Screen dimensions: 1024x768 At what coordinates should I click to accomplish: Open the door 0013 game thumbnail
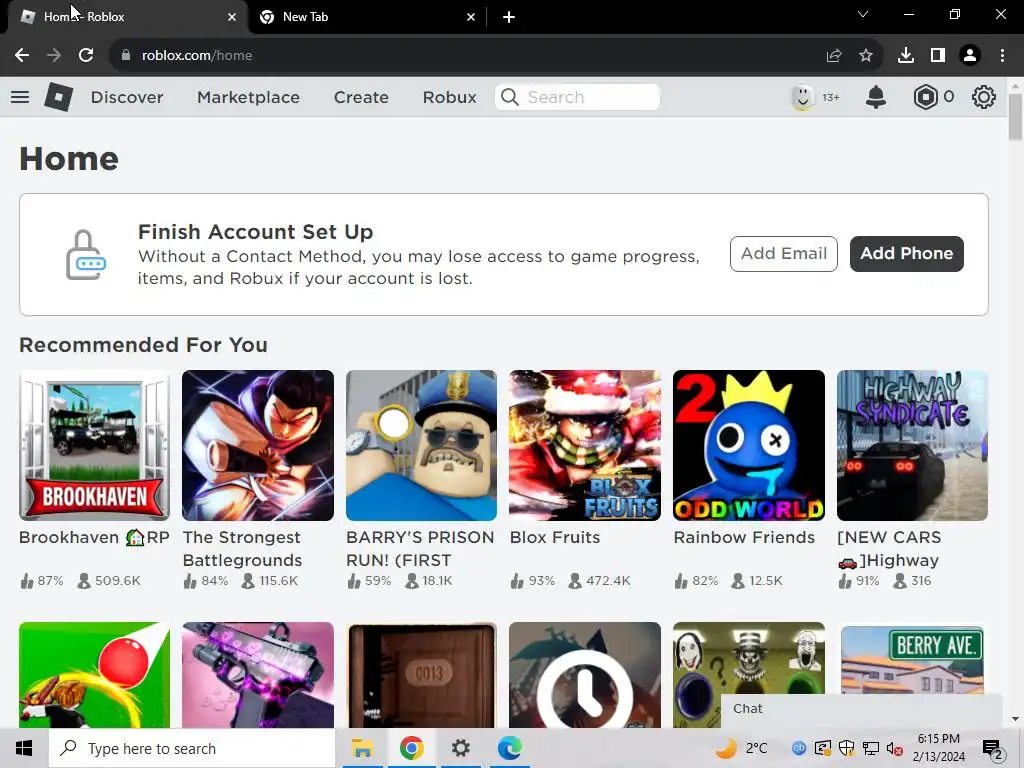[x=421, y=675]
